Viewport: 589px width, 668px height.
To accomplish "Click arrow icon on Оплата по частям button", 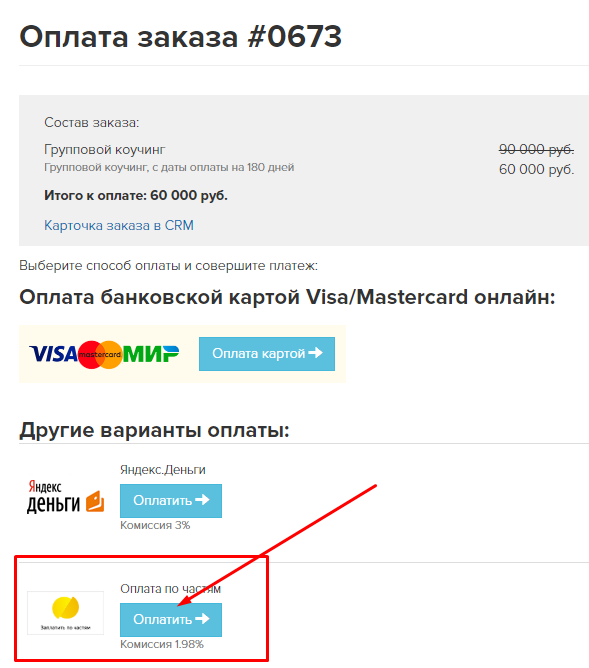I will 202,618.
